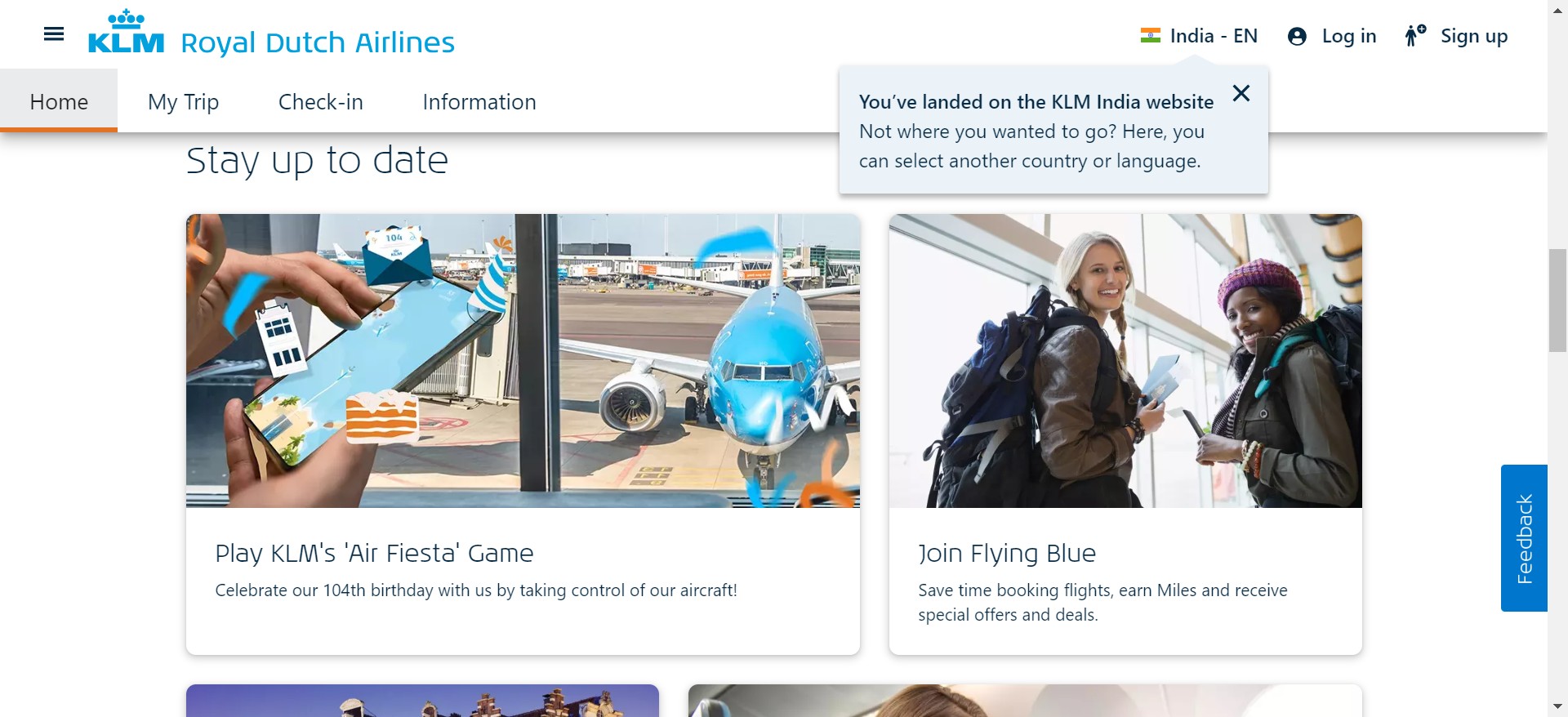Click the Join Flying Blue image

(1125, 360)
